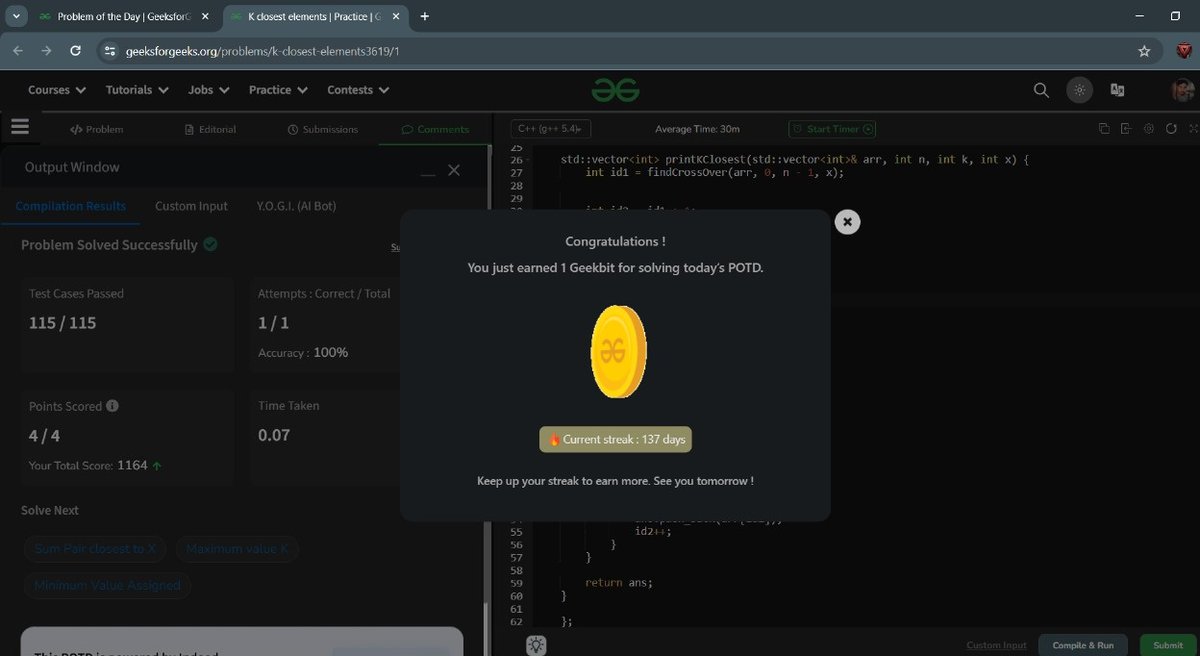Open the Sum Pair closest to X problem
The height and width of the screenshot is (656, 1200).
pos(95,549)
